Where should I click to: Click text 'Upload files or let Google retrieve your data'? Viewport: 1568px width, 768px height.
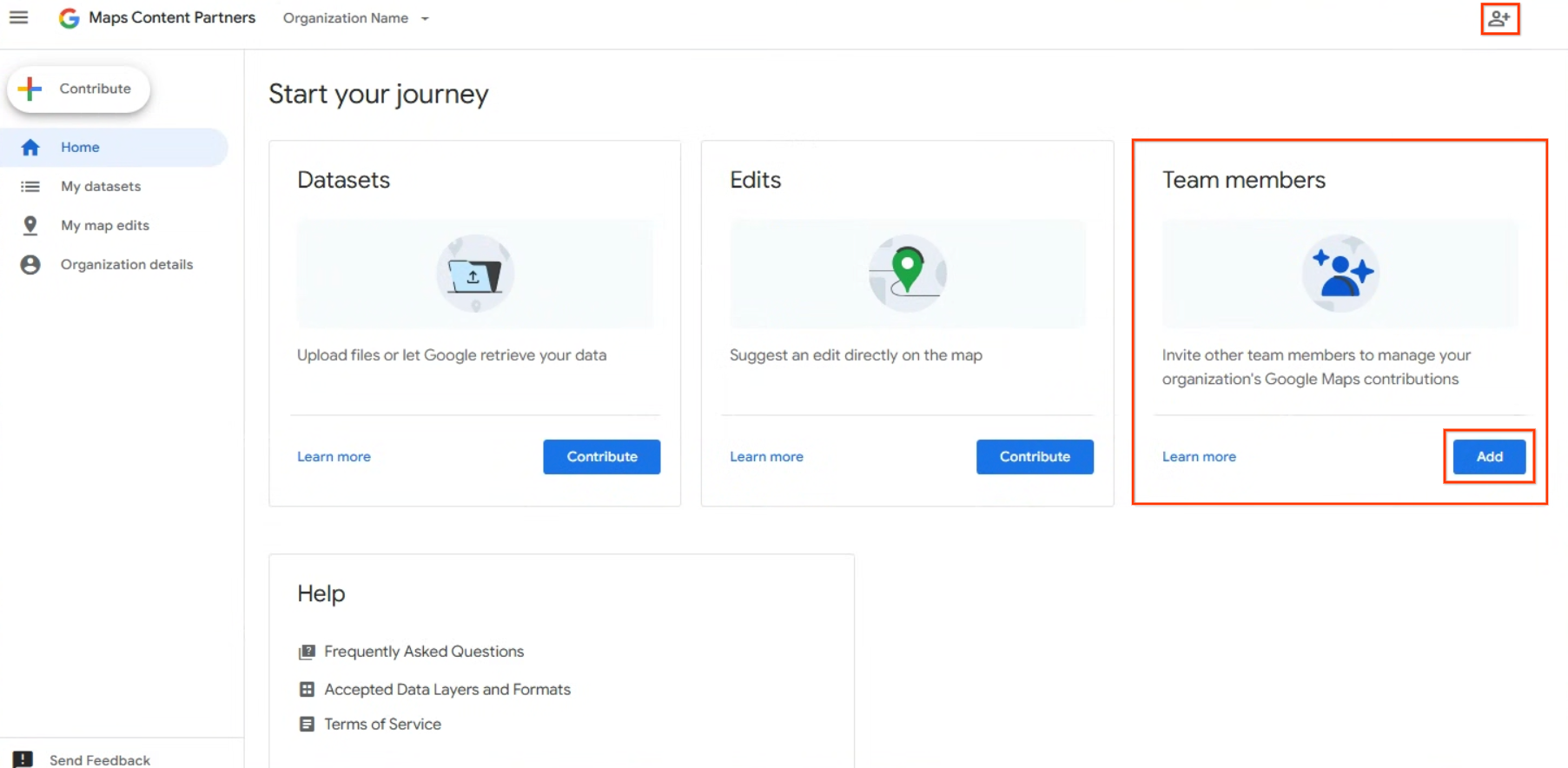(x=452, y=355)
